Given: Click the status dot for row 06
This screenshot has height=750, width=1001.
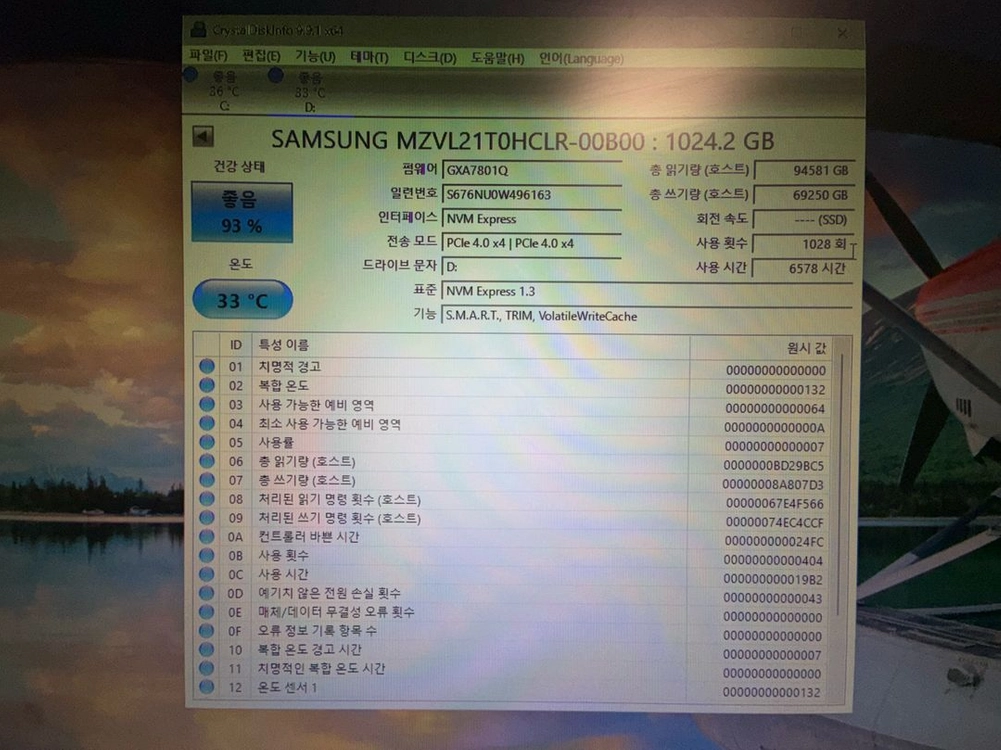Looking at the screenshot, I should coord(207,460).
